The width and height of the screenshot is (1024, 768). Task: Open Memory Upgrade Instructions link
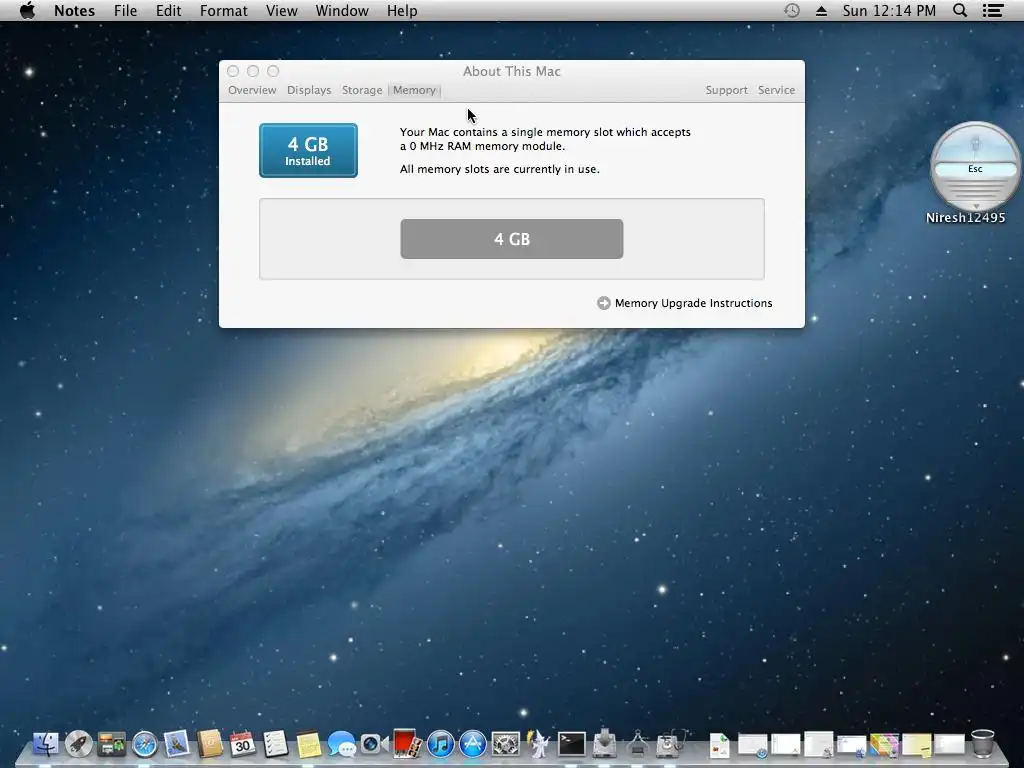(x=694, y=303)
